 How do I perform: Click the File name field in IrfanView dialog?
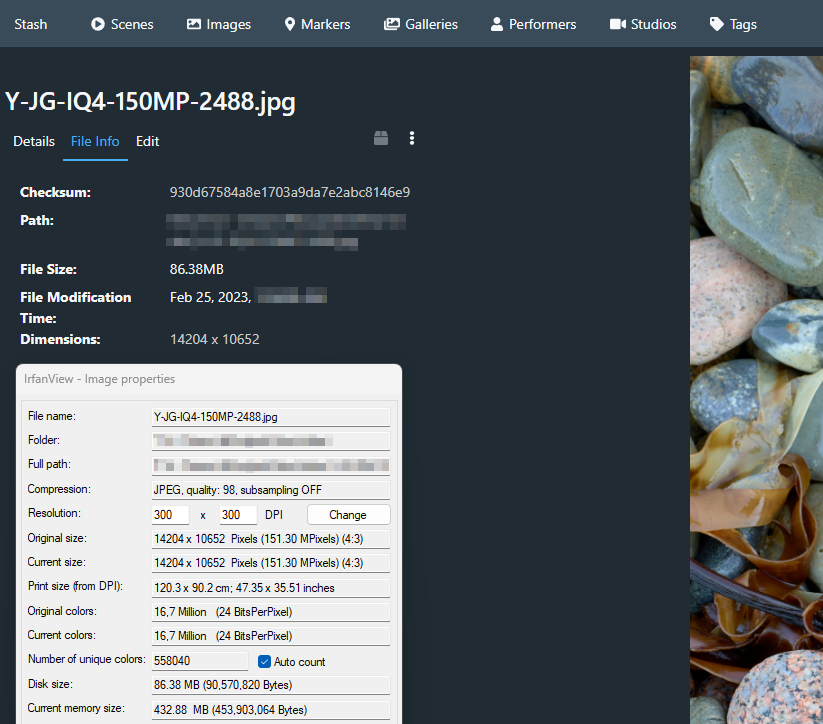pos(270,416)
